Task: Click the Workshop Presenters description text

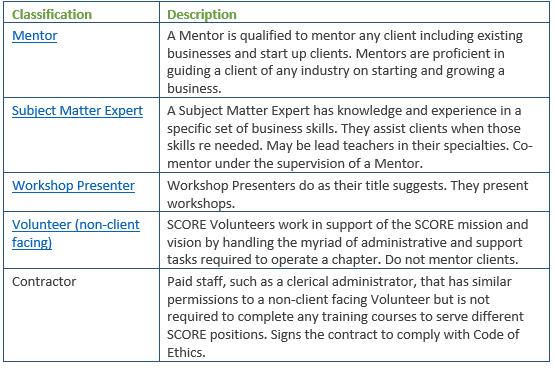Action: pos(348,194)
